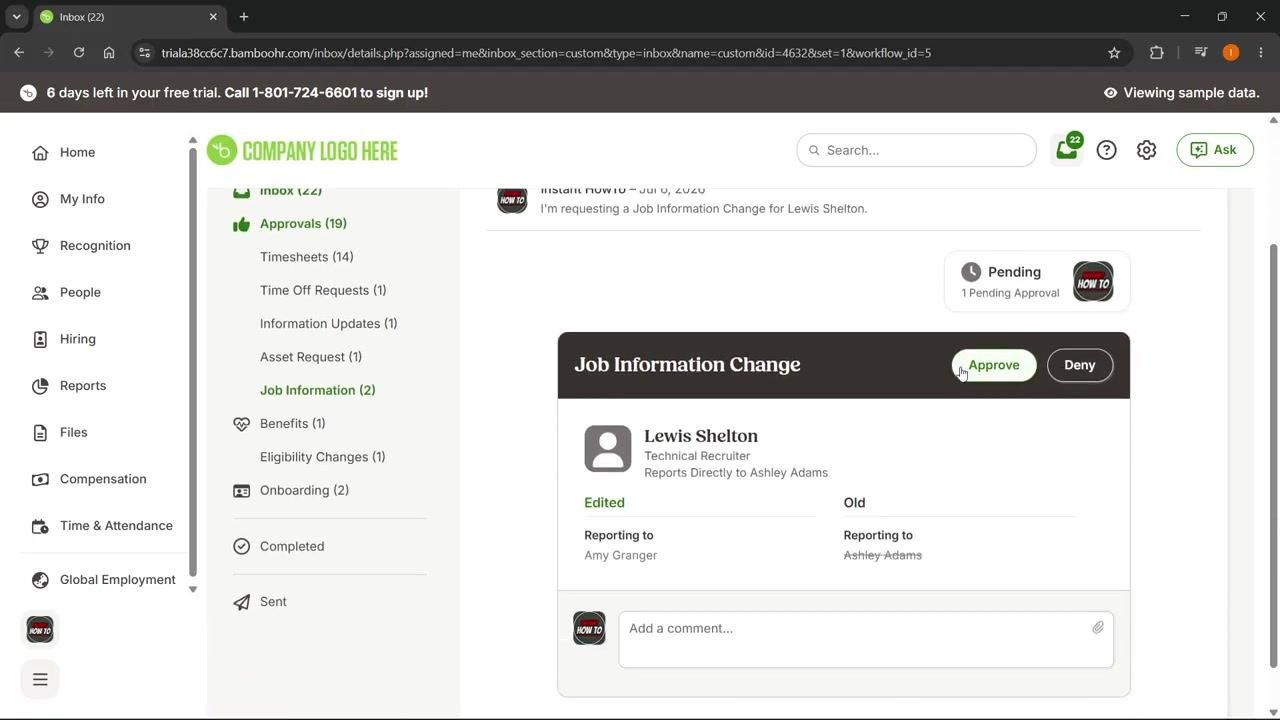Open Time Off Requests (1)
Viewport: 1280px width, 720px height.
point(323,290)
